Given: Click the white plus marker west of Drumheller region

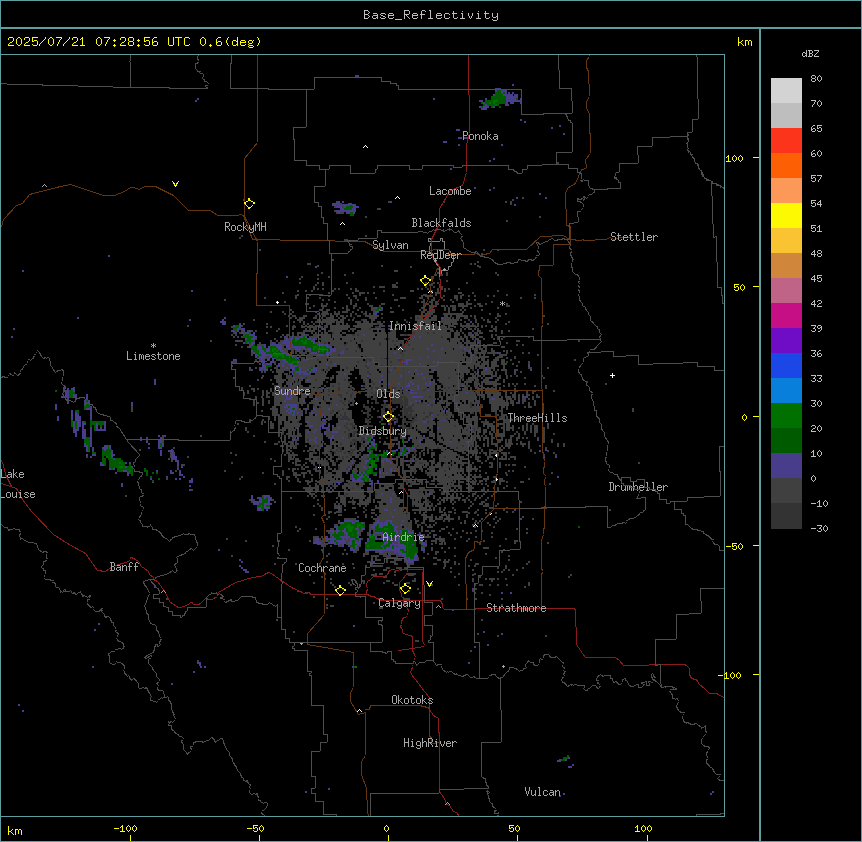Looking at the screenshot, I should click(612, 375).
